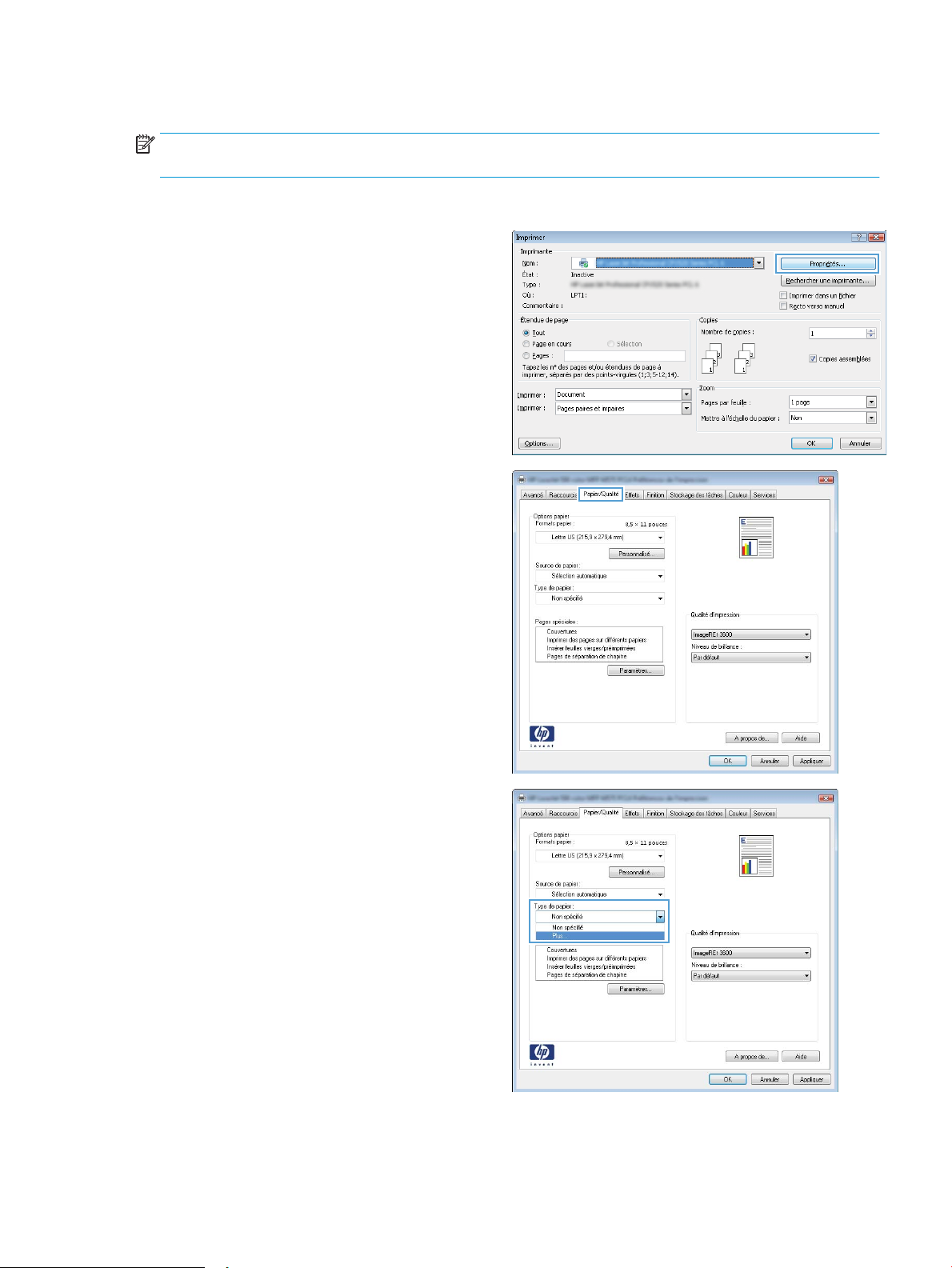Click the title-bar printer icon of bottom preferences dialog

(522, 798)
